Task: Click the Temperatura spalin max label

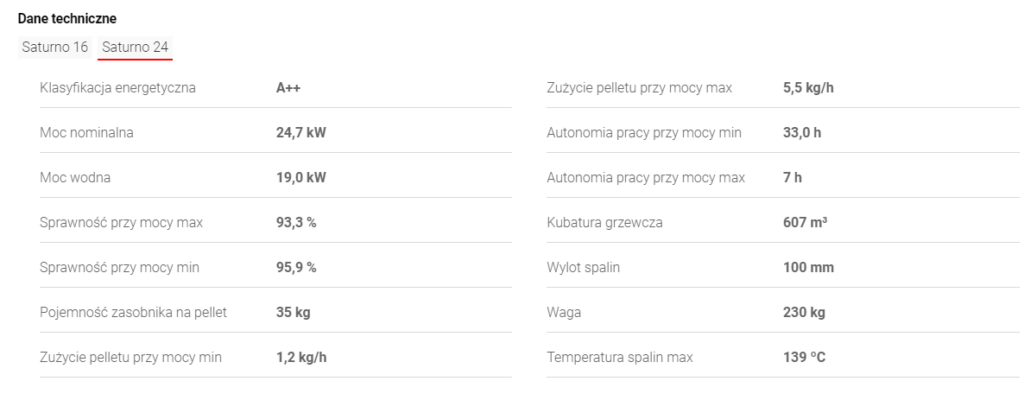Action: pos(620,357)
